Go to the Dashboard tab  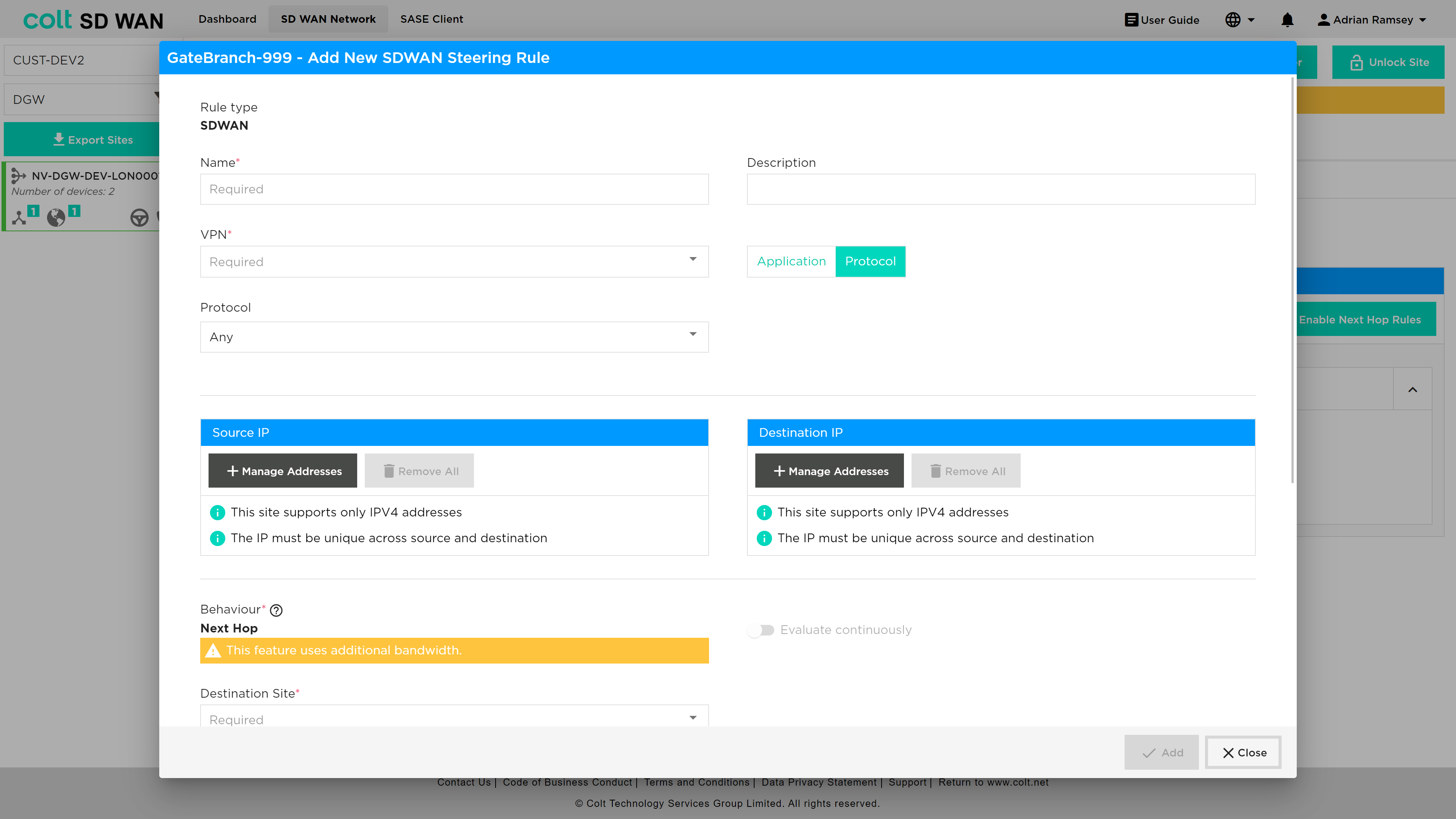227,19
